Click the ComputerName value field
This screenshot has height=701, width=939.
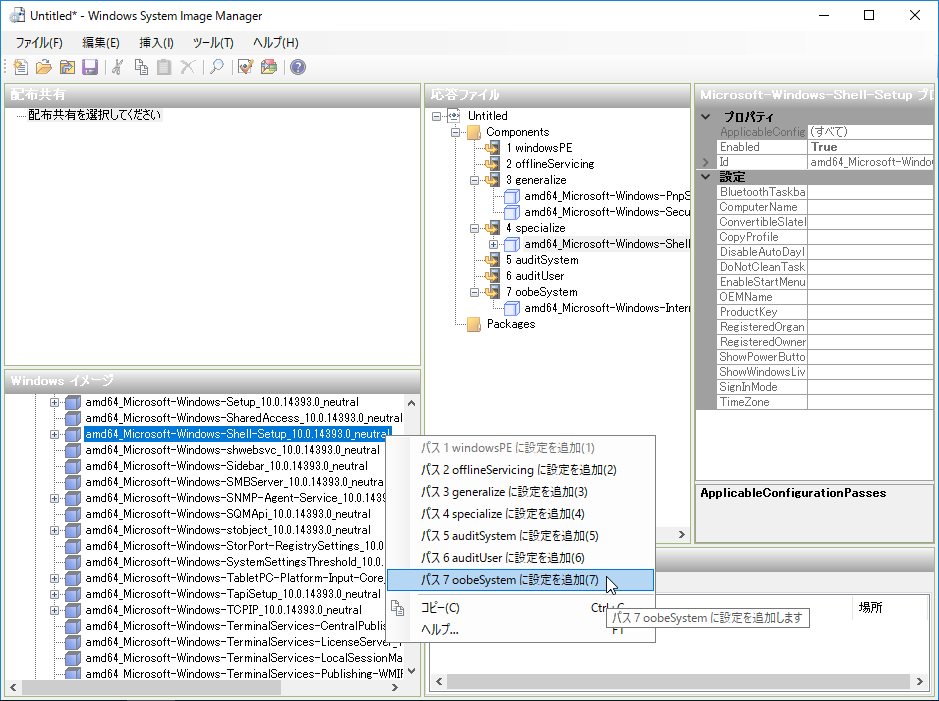coord(870,207)
